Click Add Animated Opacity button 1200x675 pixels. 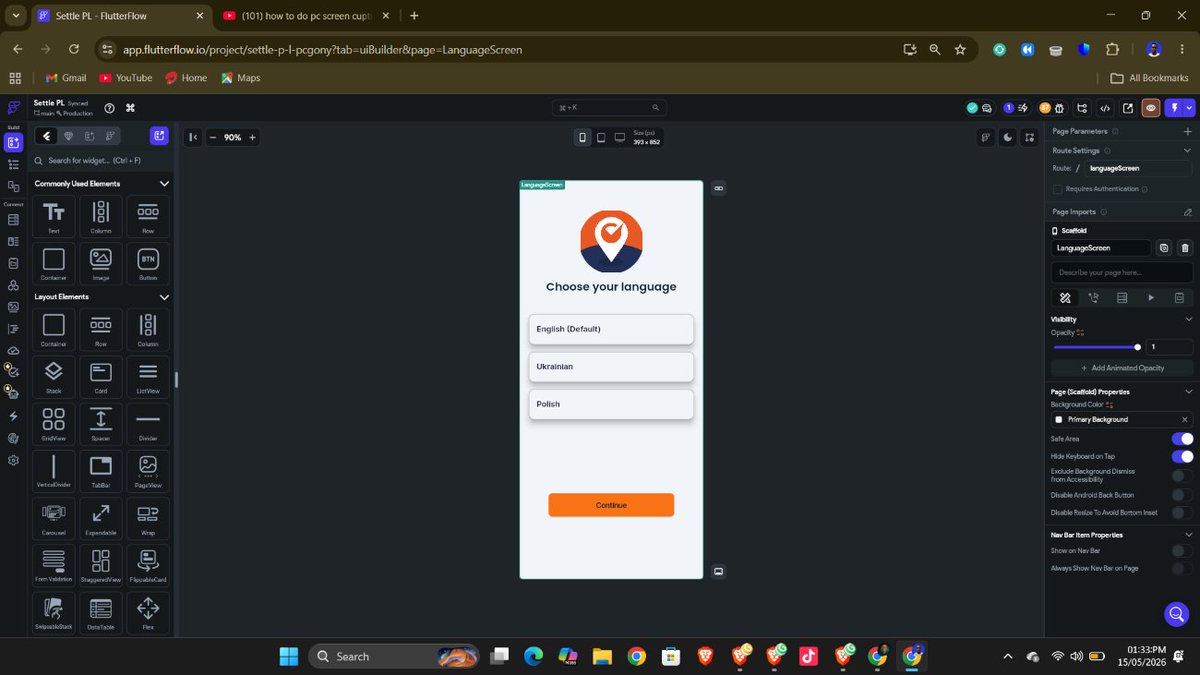[x=1122, y=368]
